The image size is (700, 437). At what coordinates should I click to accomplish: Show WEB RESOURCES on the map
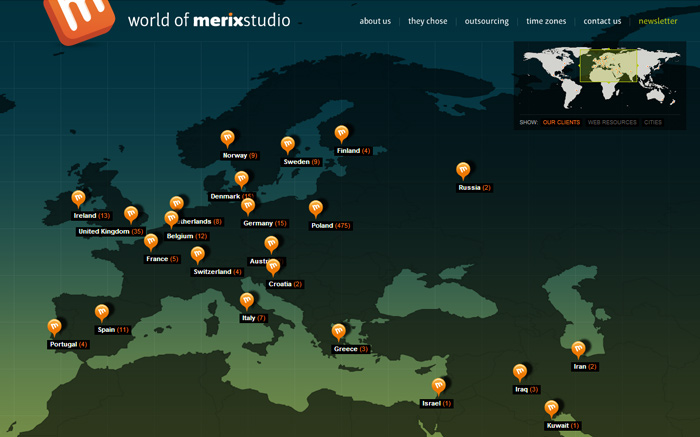pyautogui.click(x=612, y=122)
